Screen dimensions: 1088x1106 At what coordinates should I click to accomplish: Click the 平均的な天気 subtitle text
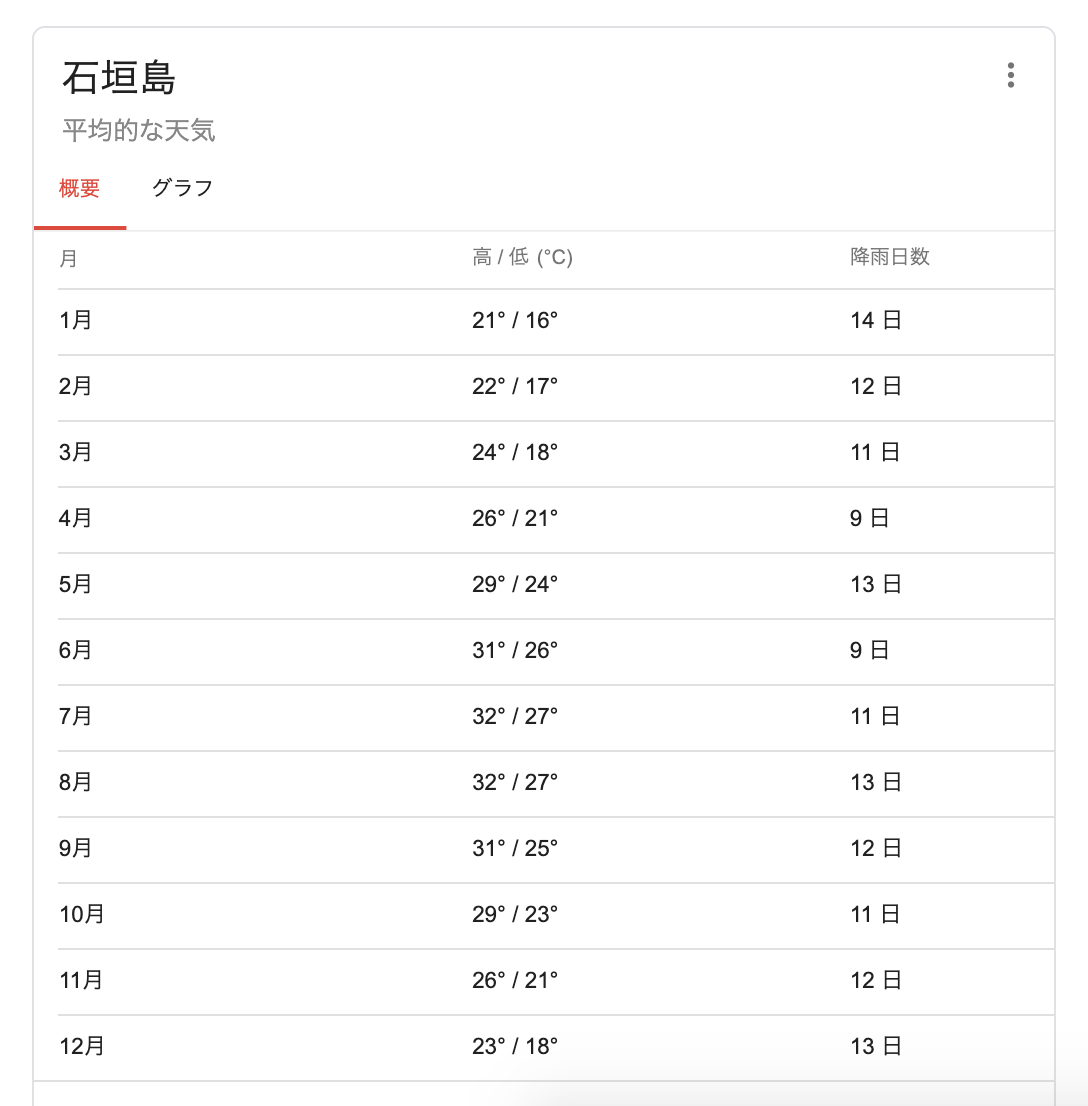pyautogui.click(x=139, y=131)
